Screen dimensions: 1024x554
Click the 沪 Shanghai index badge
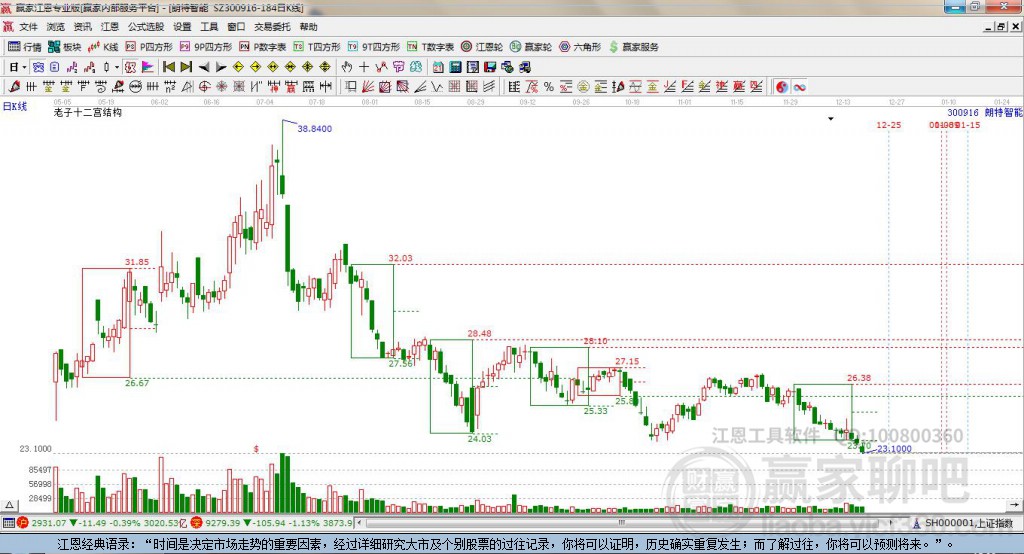(23, 523)
